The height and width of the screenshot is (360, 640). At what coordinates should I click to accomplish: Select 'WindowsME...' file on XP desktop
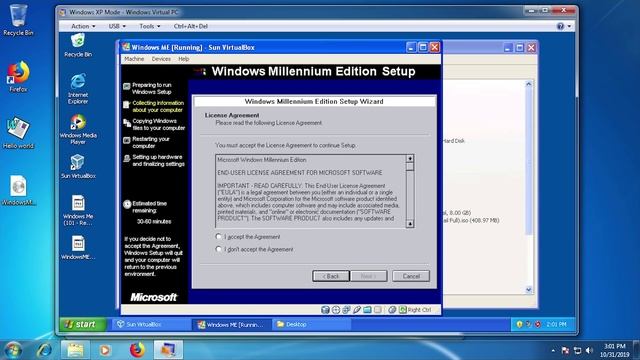tap(78, 248)
